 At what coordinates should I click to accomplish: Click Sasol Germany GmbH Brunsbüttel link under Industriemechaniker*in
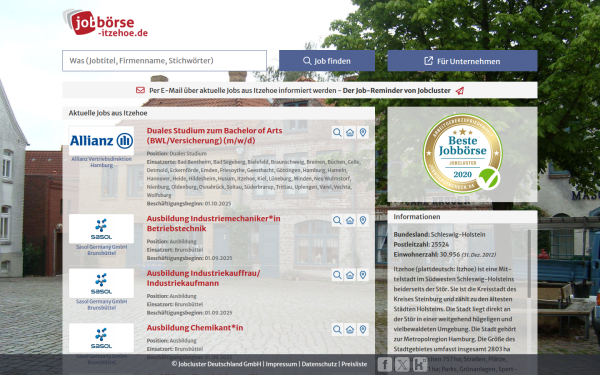(x=101, y=250)
